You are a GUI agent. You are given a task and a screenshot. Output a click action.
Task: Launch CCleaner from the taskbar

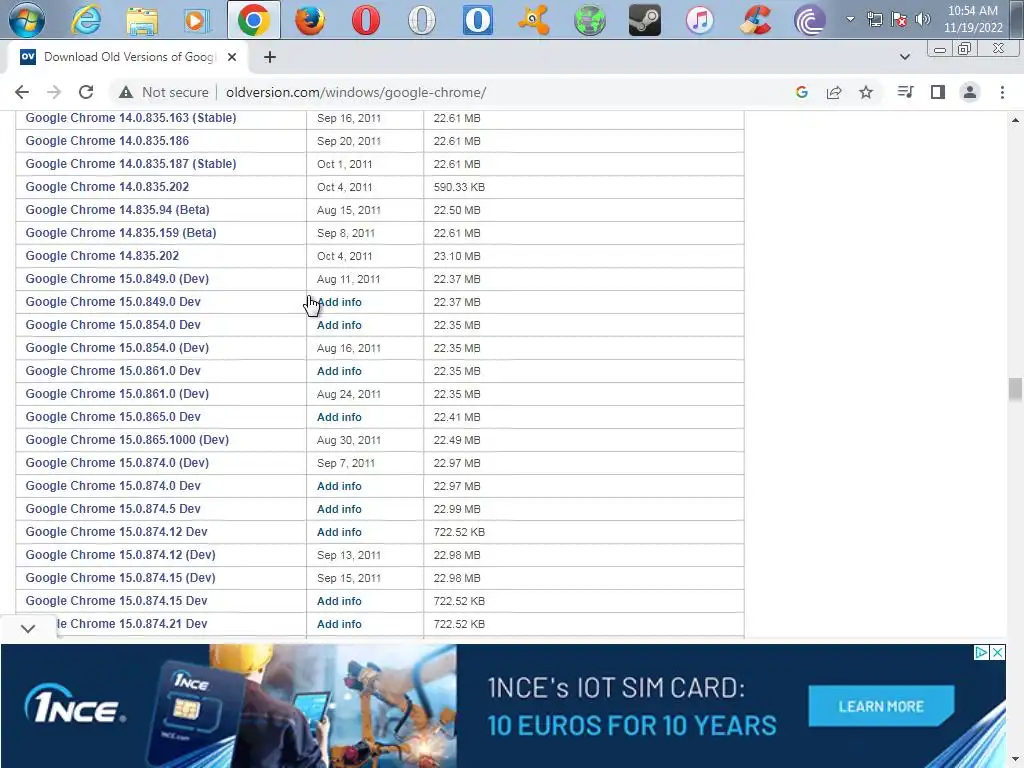756,20
